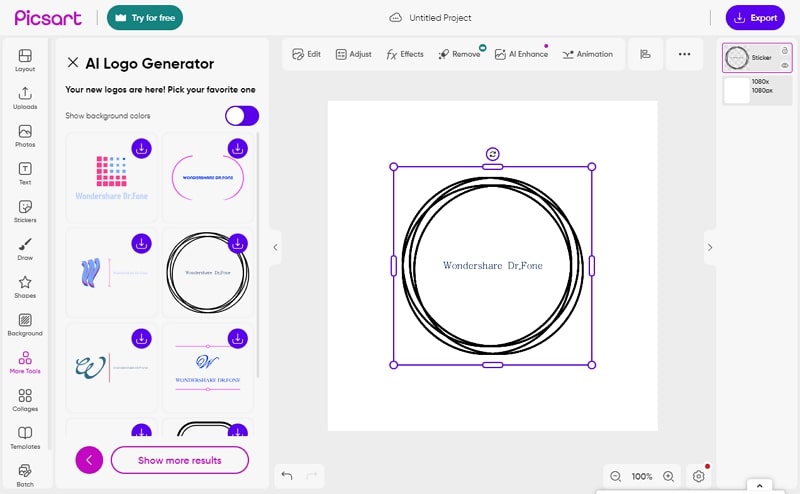Expand the bottom panel with up chevron
This screenshot has width=800, height=494.
pos(759,486)
